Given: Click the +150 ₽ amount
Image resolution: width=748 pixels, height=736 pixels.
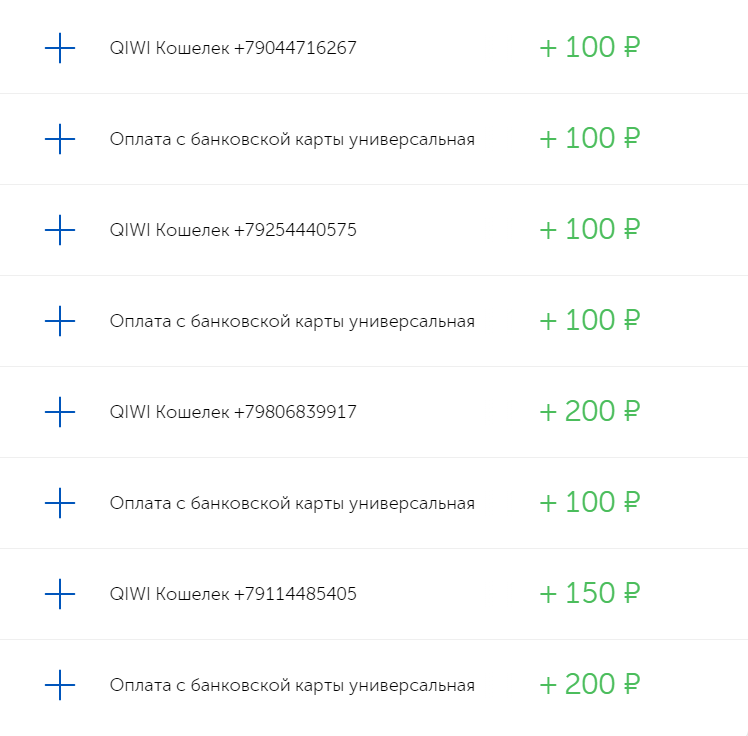Looking at the screenshot, I should click(589, 594).
